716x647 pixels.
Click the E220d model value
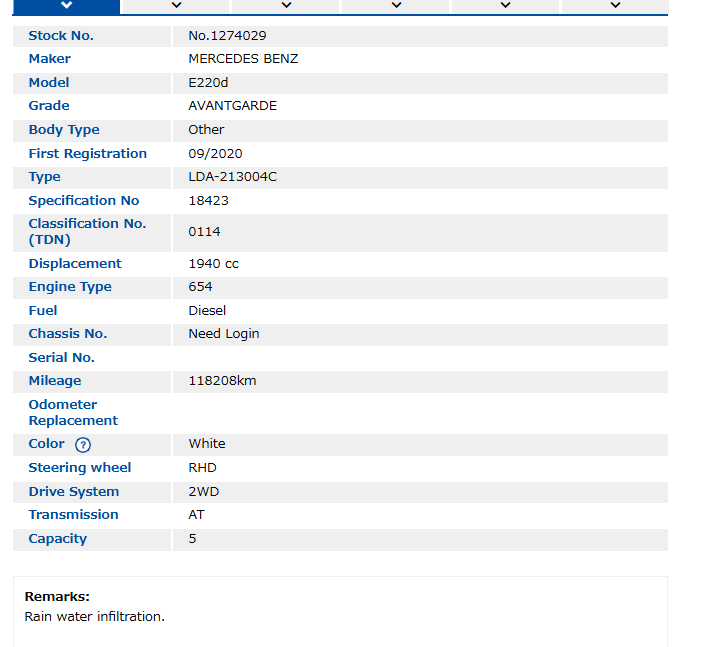(208, 83)
